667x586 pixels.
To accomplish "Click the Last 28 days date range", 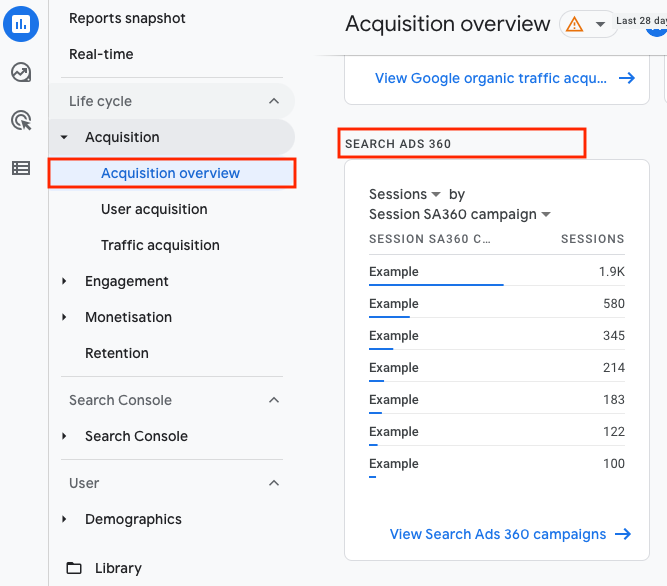I will (641, 20).
